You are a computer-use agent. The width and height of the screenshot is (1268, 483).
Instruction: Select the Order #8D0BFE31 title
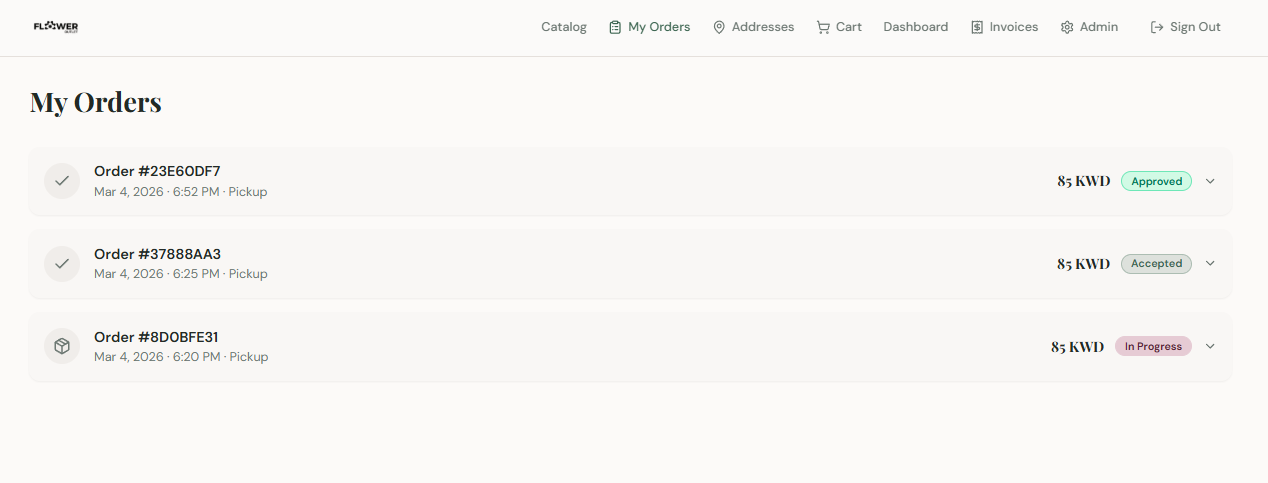[156, 337]
